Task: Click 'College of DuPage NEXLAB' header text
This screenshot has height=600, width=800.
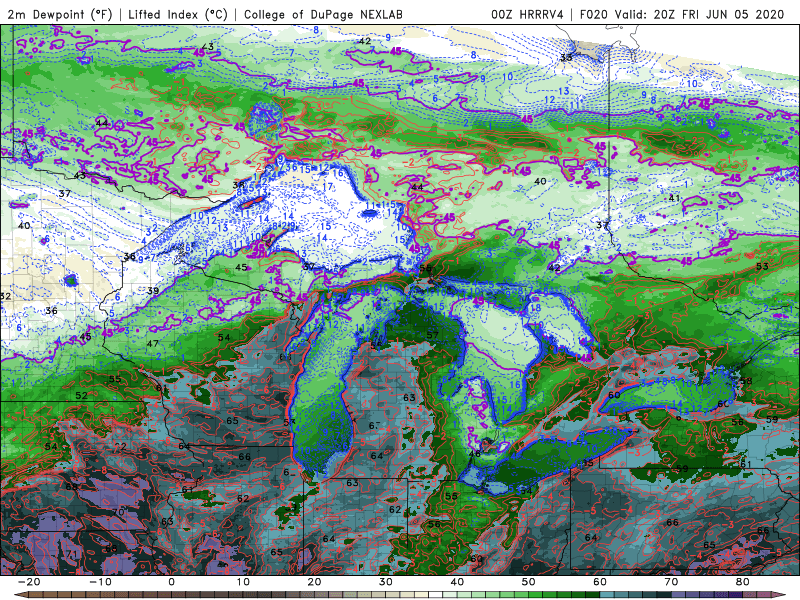Action: tap(323, 14)
